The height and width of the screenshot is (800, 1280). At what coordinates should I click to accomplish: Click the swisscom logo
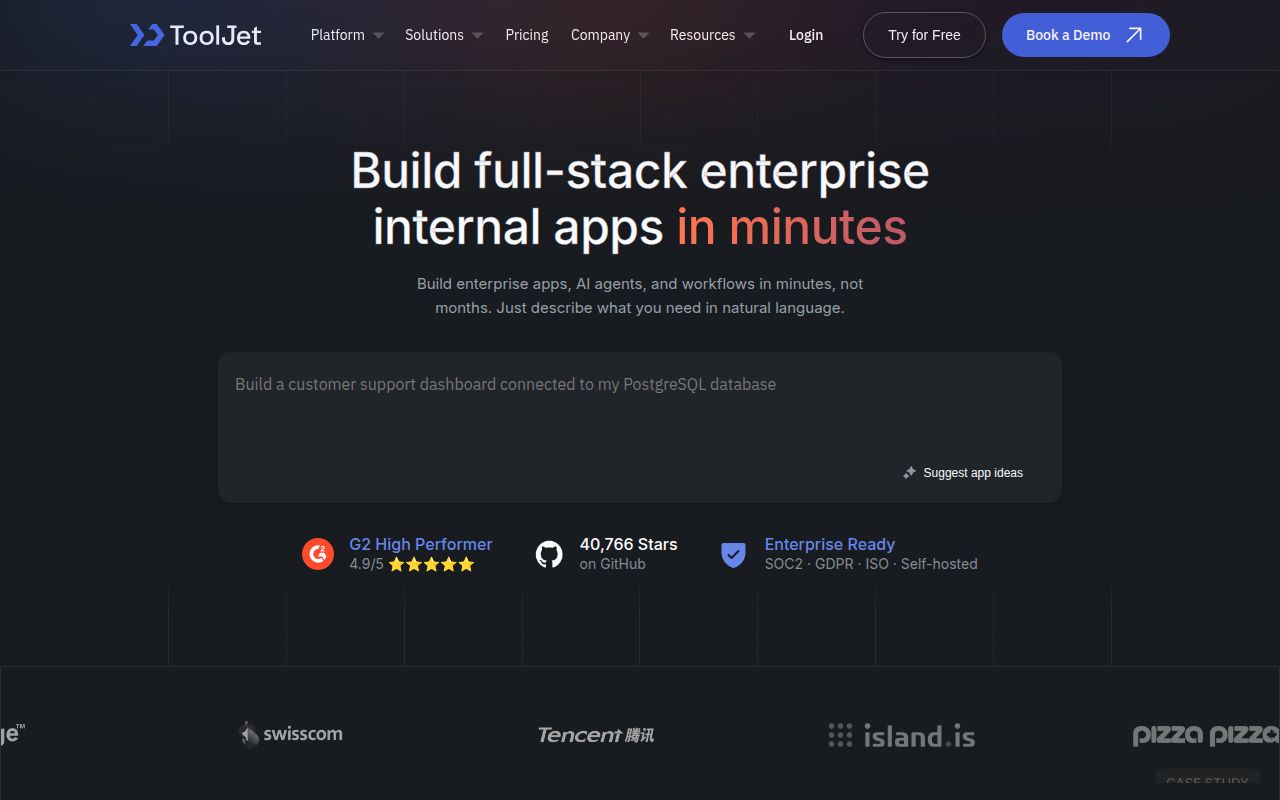(x=291, y=734)
